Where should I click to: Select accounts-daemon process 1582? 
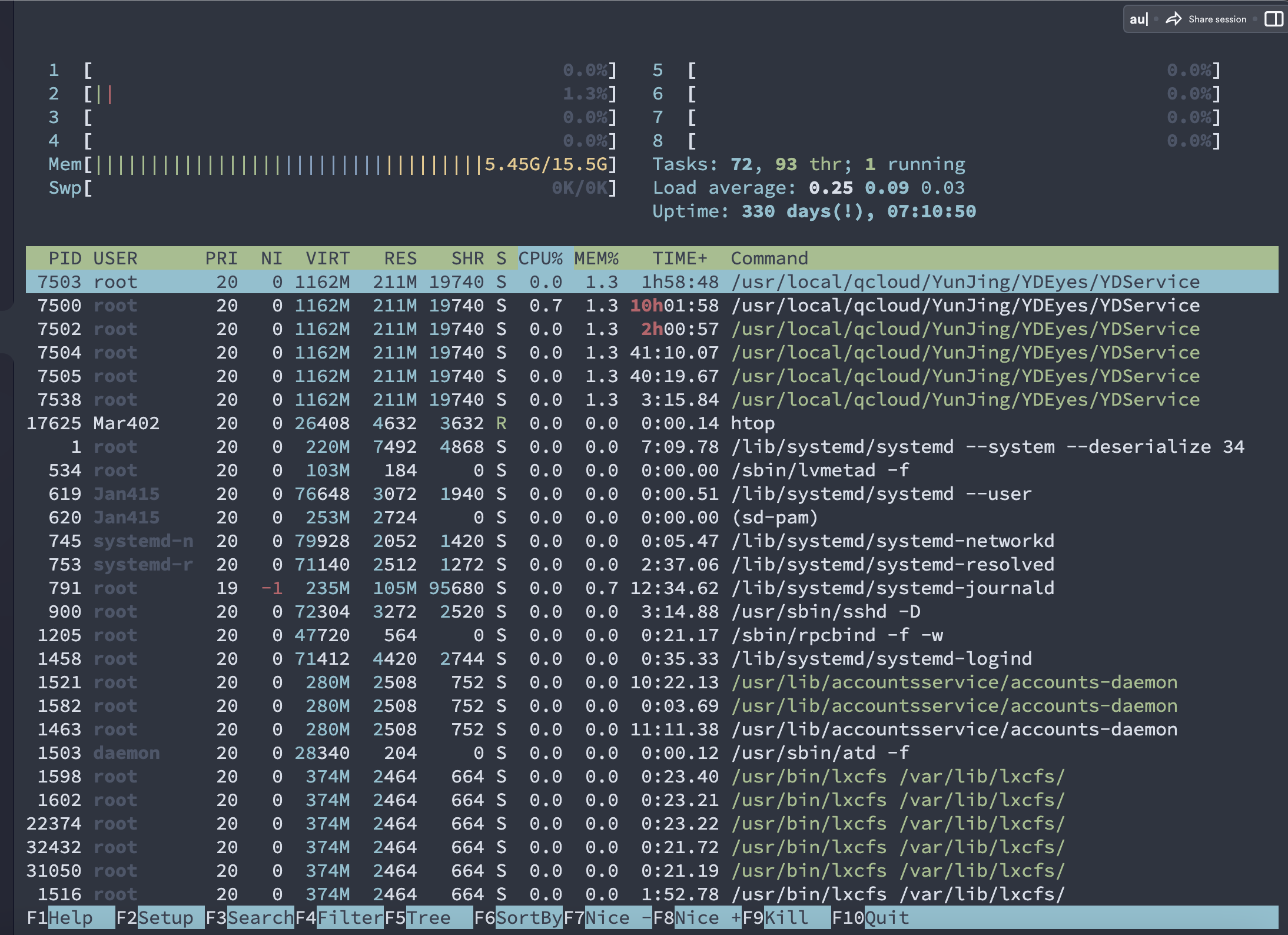[x=652, y=705]
